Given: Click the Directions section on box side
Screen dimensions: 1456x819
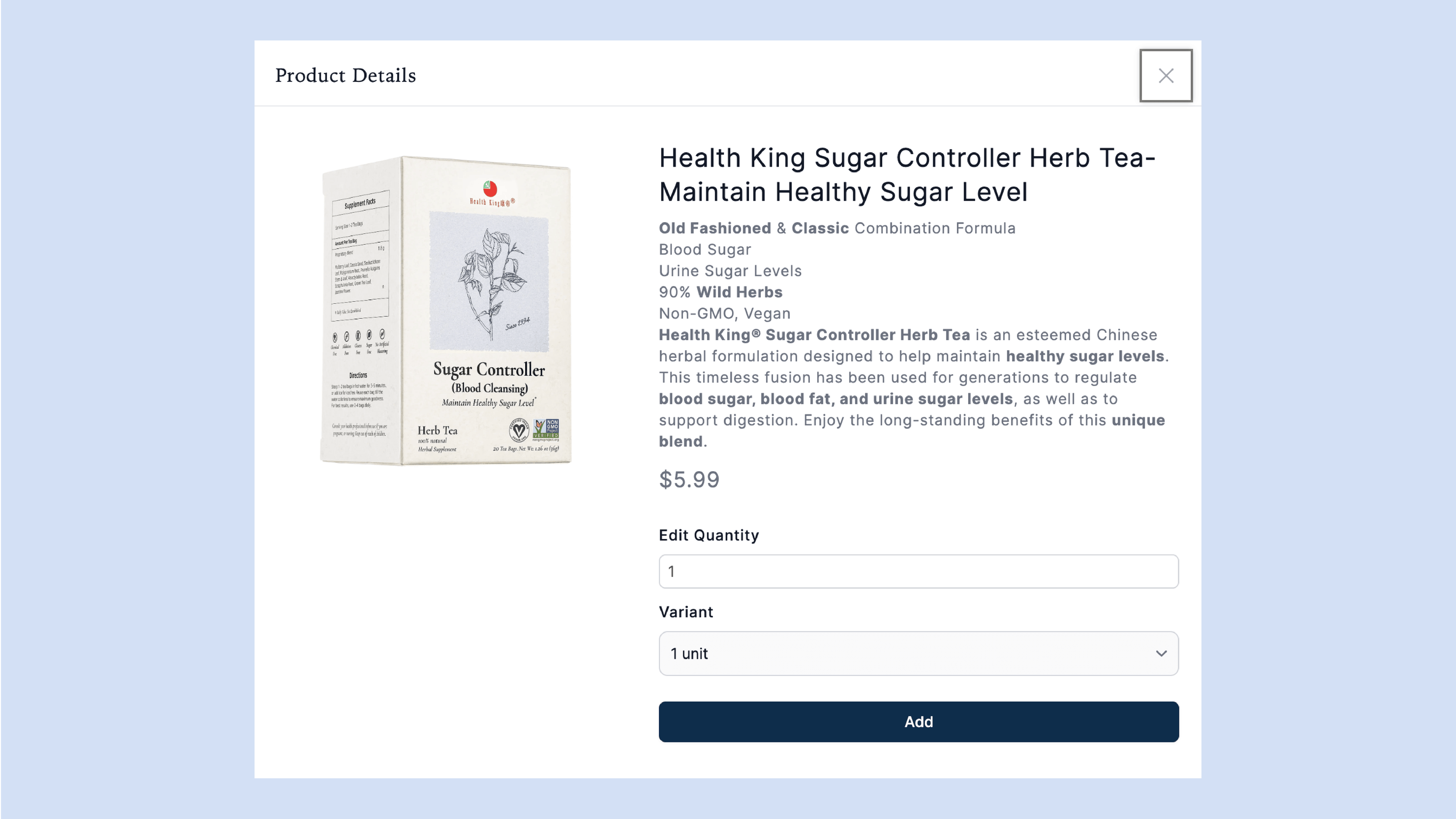Looking at the screenshot, I should coord(359,390).
